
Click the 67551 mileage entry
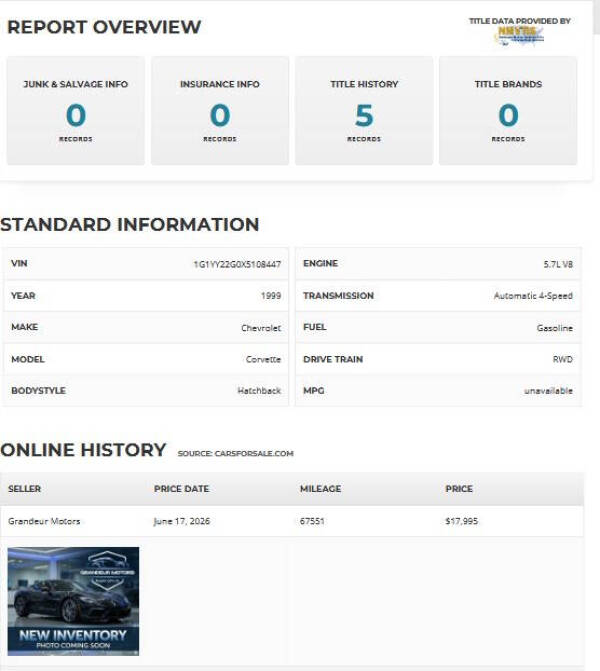312,521
